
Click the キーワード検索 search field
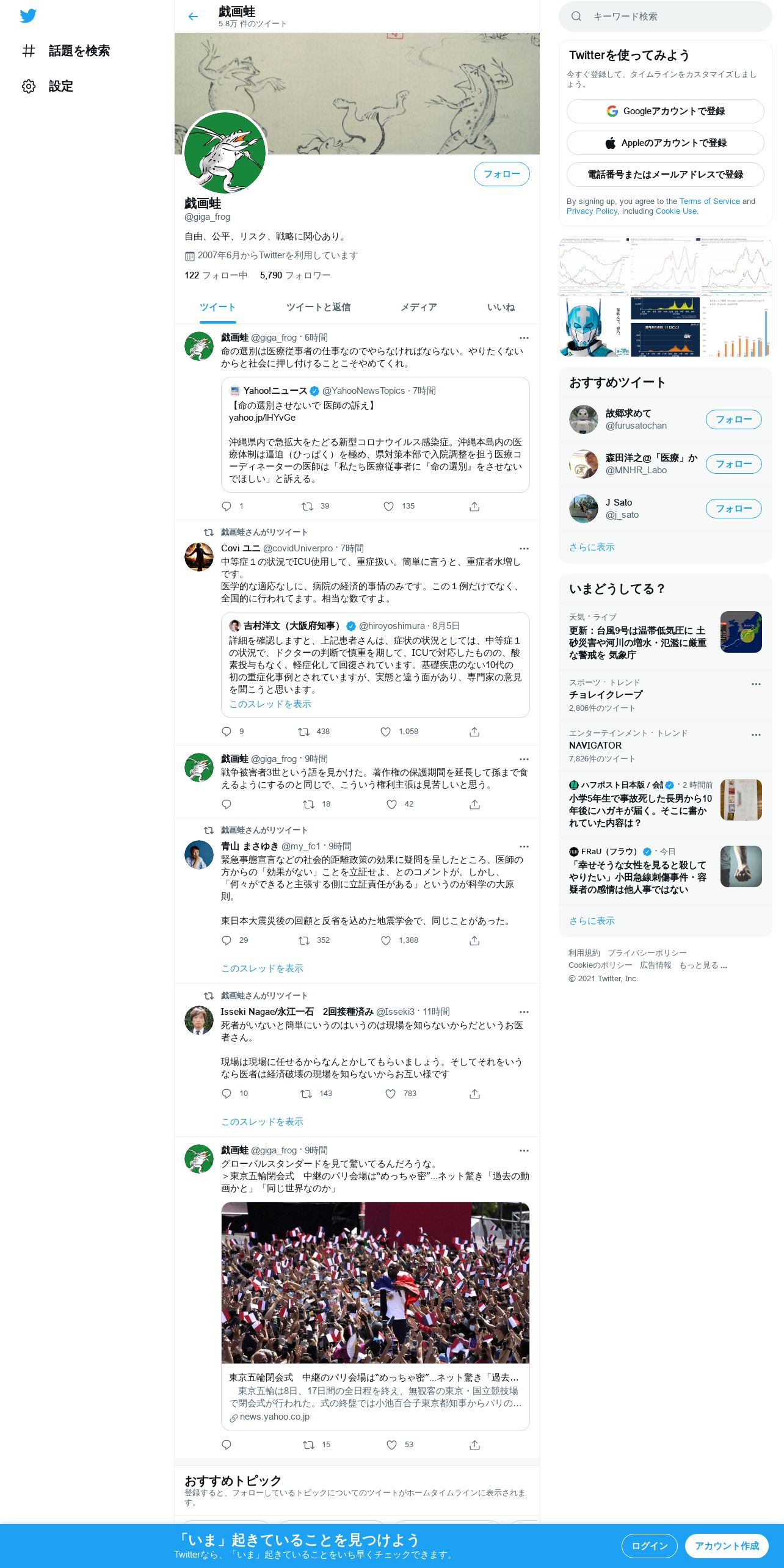pos(666,16)
